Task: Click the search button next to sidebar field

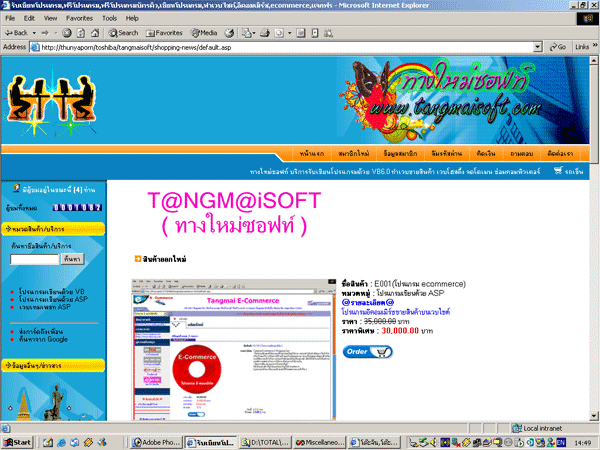Action: [72, 259]
